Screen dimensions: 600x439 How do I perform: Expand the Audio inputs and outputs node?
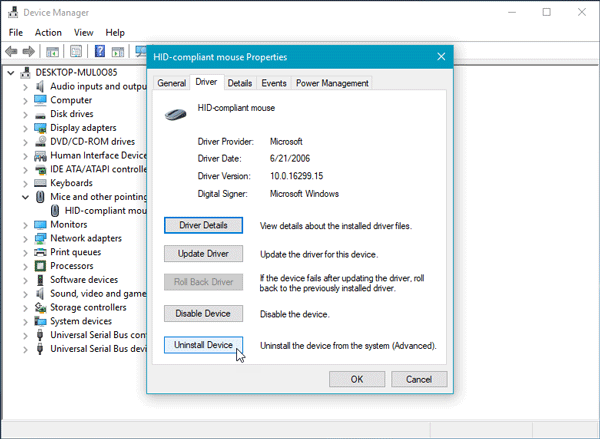(25, 87)
